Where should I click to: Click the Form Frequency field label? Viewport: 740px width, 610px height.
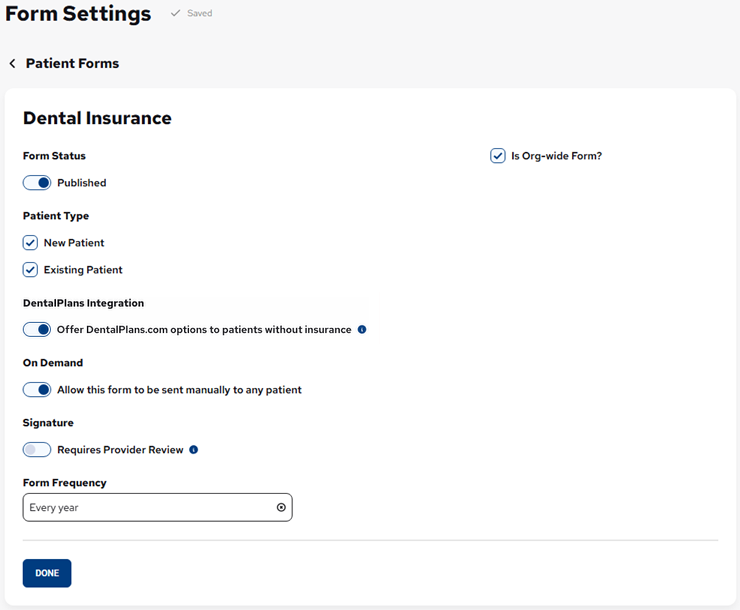(64, 483)
